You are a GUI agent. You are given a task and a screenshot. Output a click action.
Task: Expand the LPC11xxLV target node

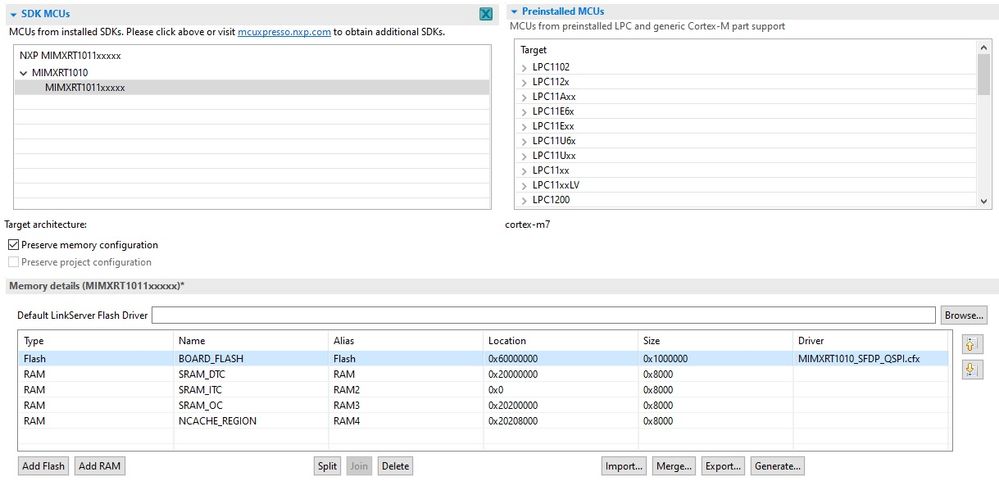point(524,185)
